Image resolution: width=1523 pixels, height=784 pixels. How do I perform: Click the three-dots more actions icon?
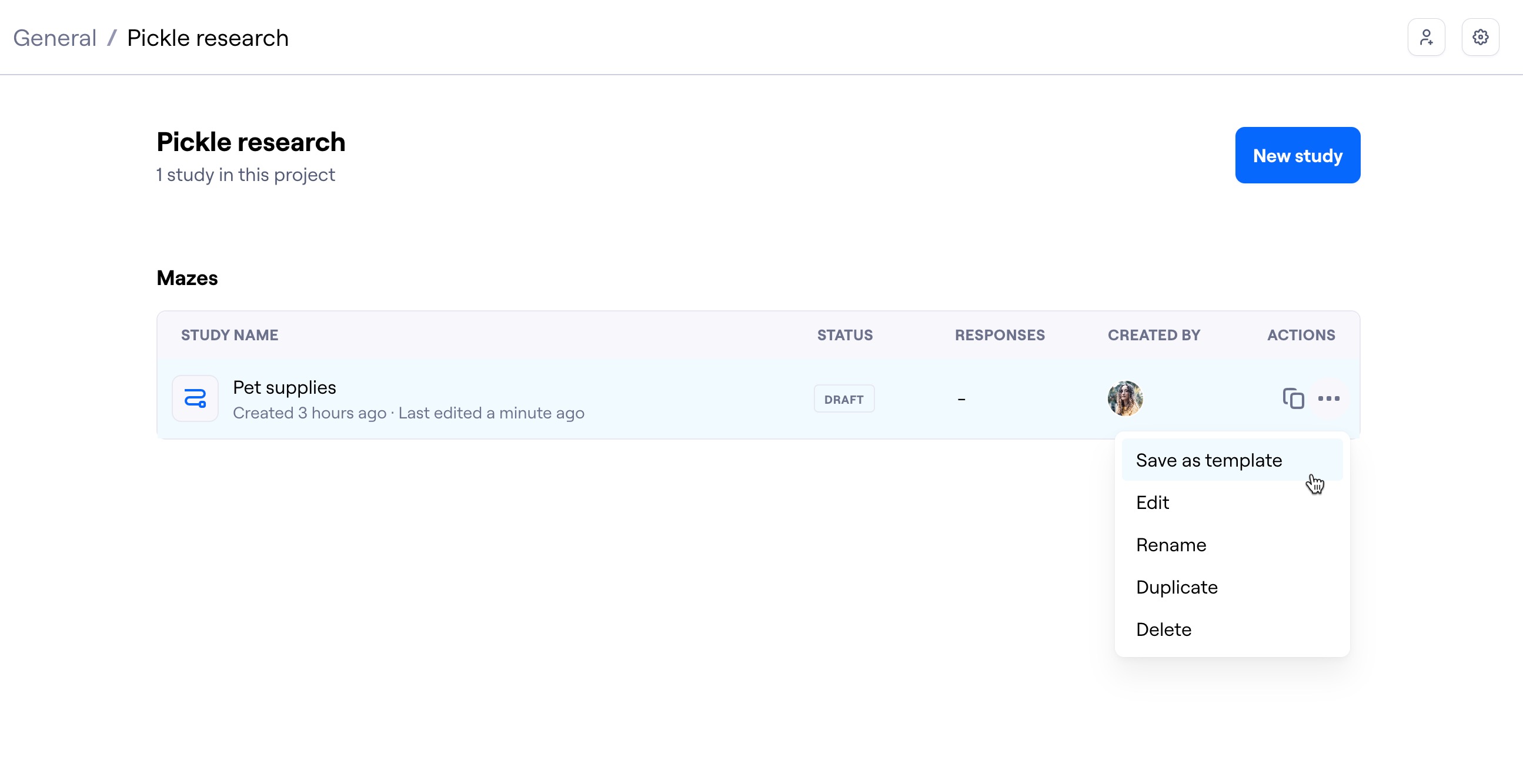coord(1328,399)
